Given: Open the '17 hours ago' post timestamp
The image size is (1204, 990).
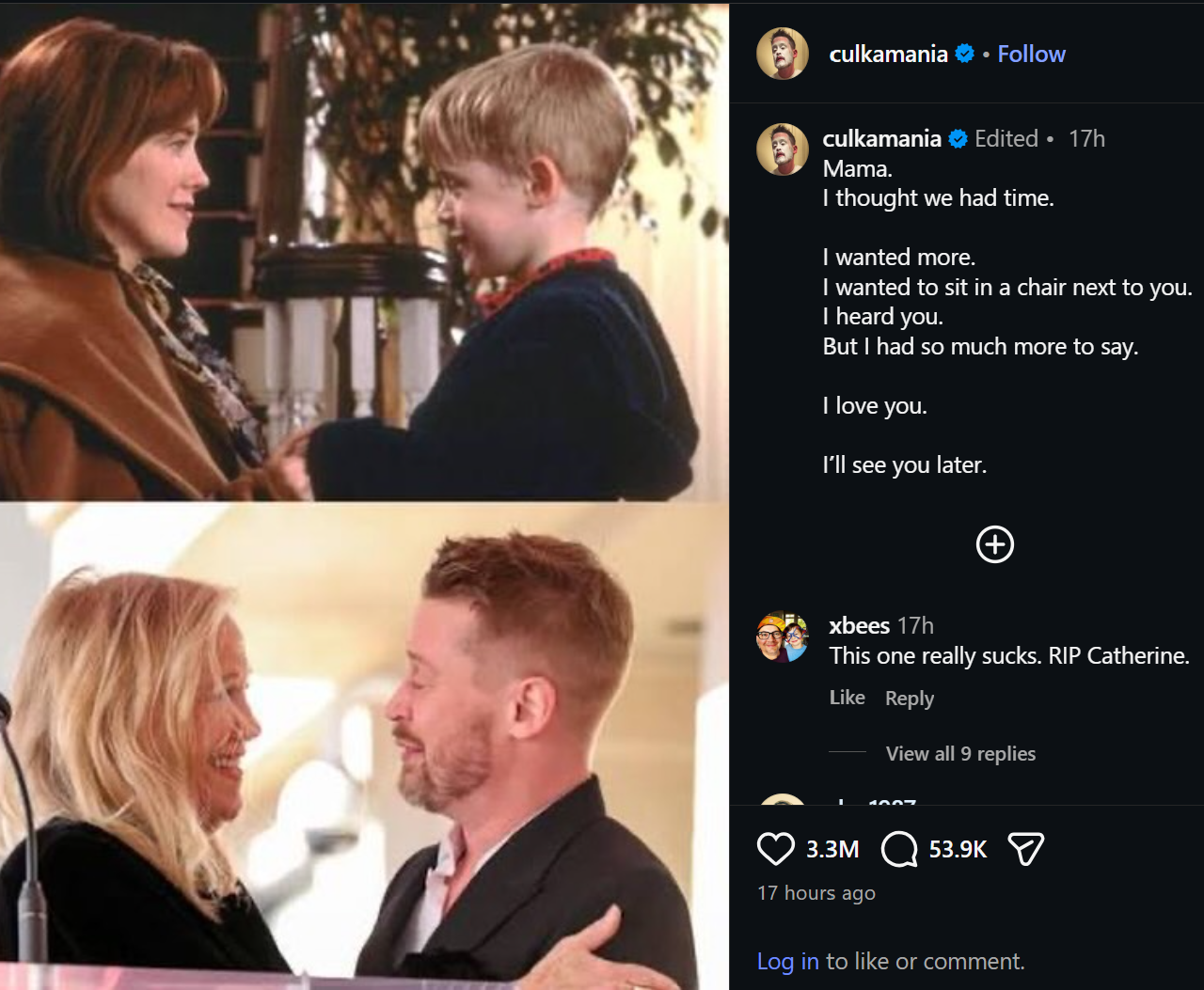Looking at the screenshot, I should pyautogui.click(x=816, y=893).
